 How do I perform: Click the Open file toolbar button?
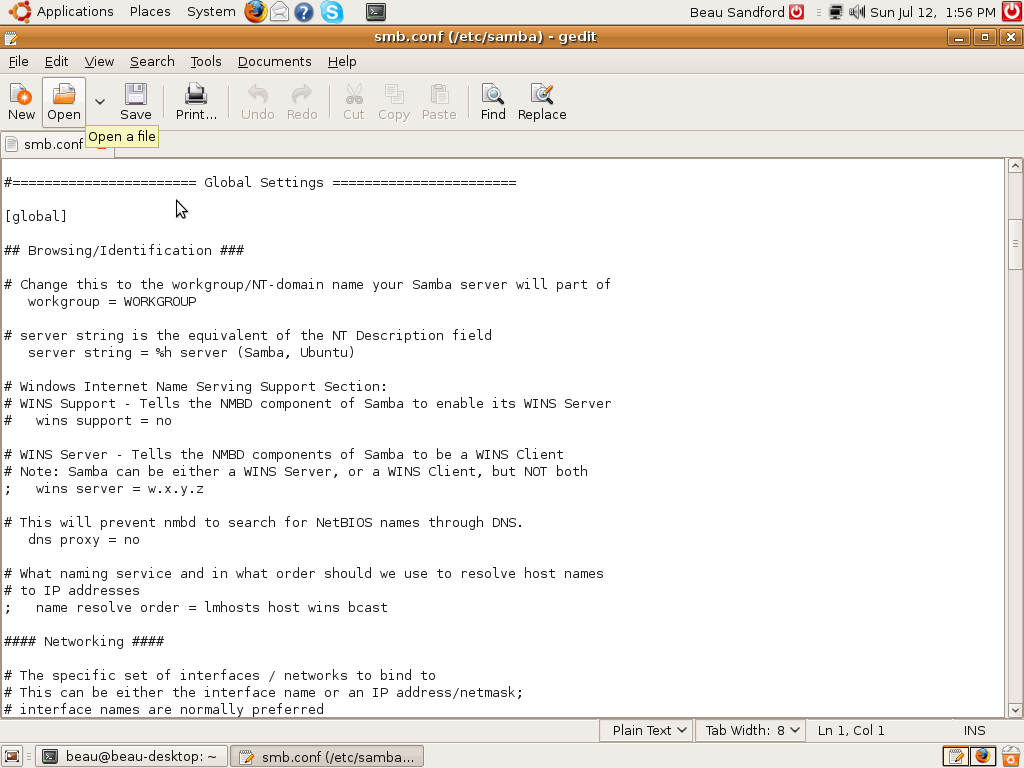point(64,101)
